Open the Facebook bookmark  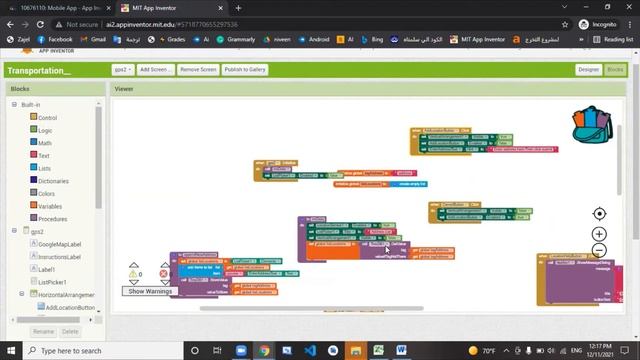click(x=55, y=40)
